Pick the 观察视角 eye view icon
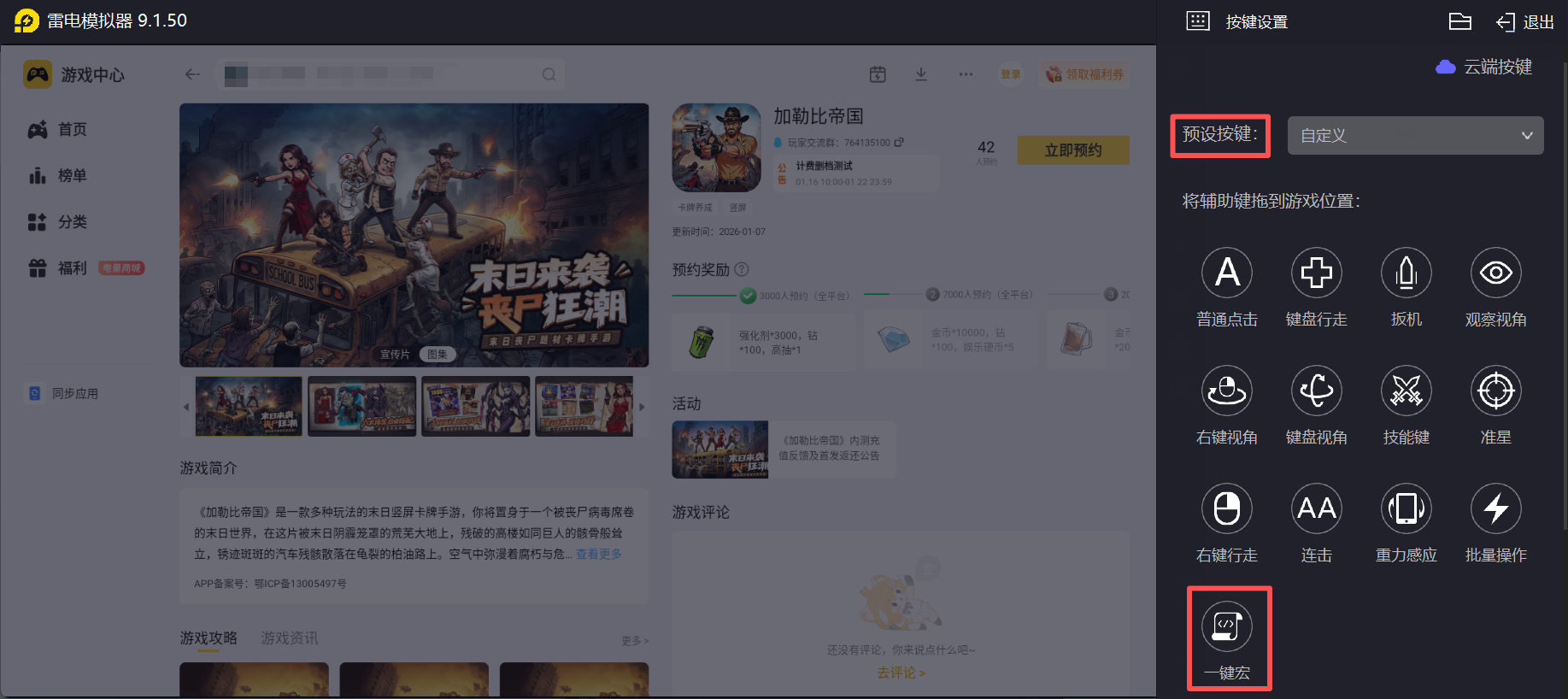This screenshot has height=699, width=1568. 1495,273
